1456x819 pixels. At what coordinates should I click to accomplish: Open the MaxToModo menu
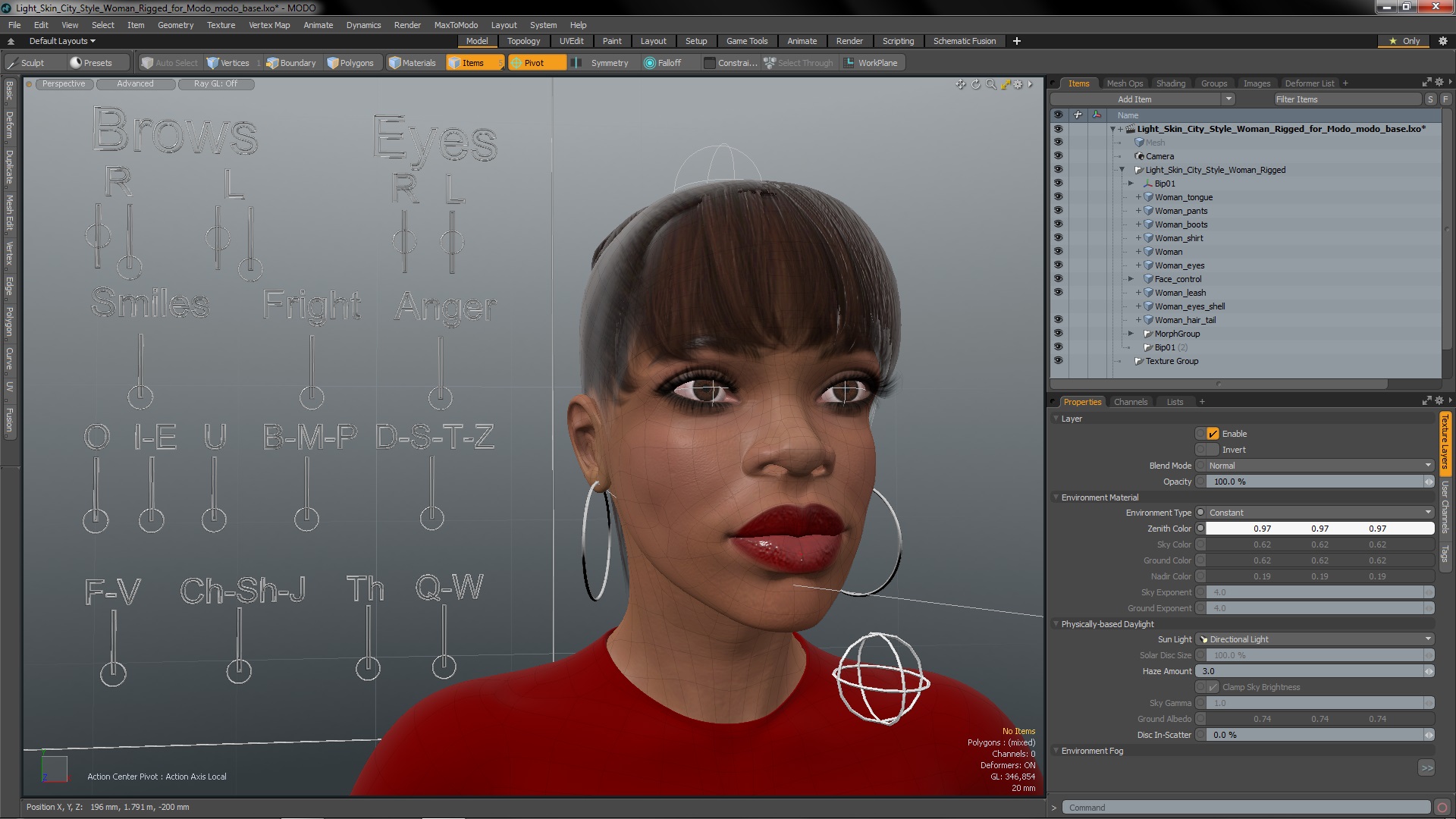[456, 25]
